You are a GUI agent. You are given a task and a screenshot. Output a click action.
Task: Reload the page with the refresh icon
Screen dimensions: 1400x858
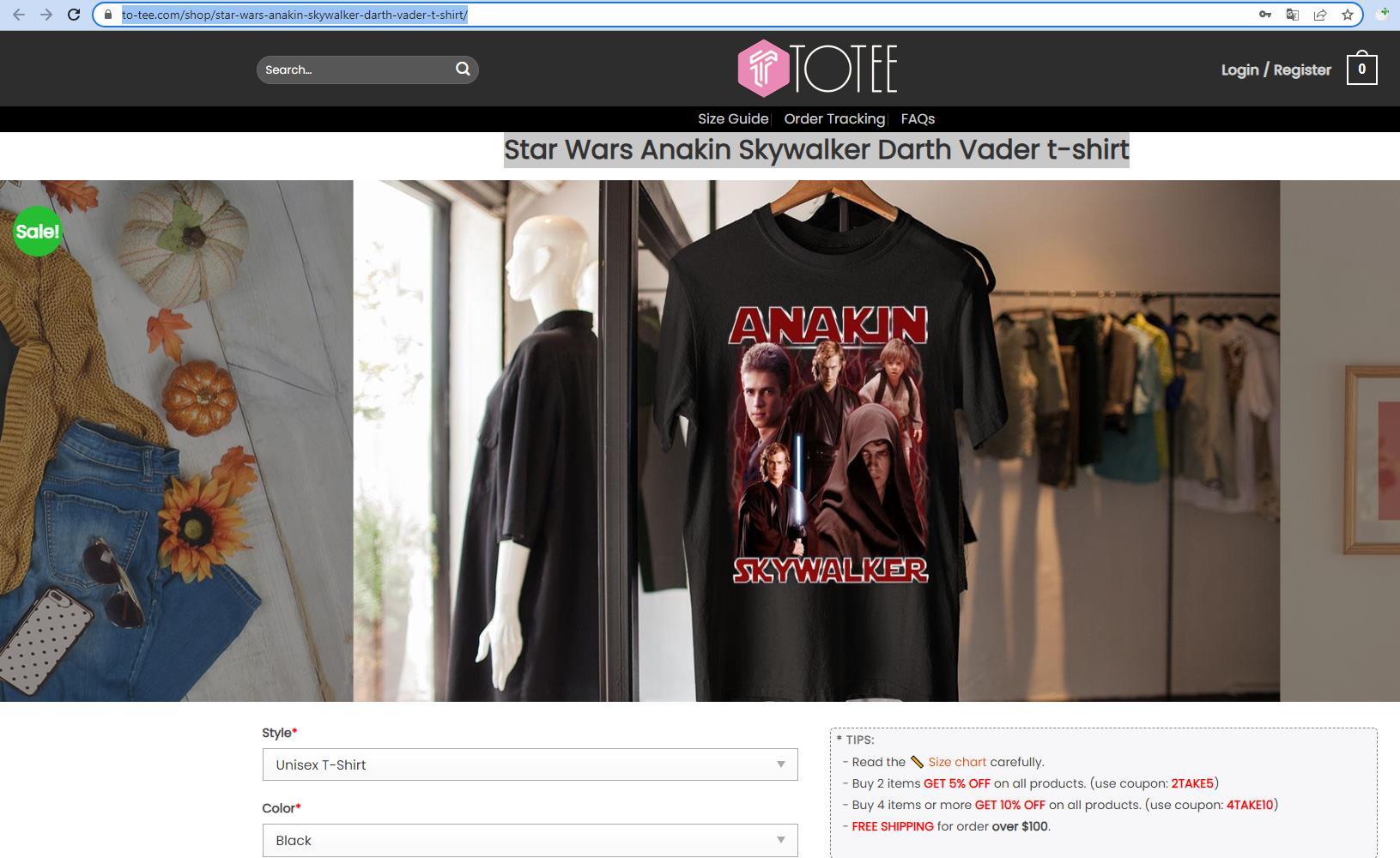tap(74, 15)
